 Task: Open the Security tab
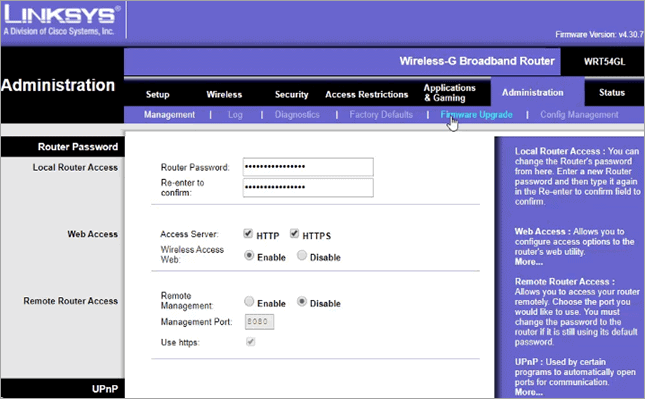(x=291, y=94)
